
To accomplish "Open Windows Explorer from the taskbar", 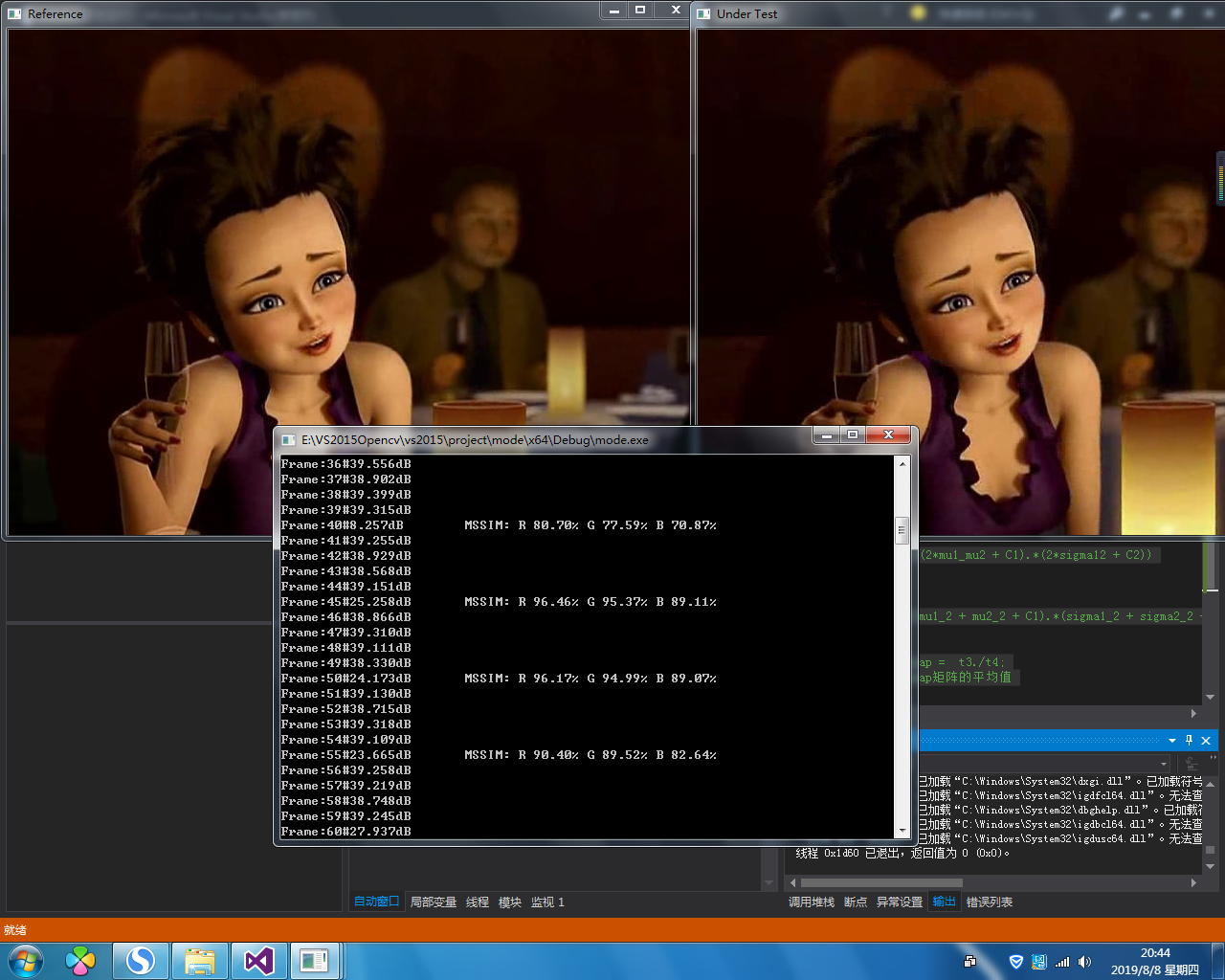I will click(x=200, y=961).
